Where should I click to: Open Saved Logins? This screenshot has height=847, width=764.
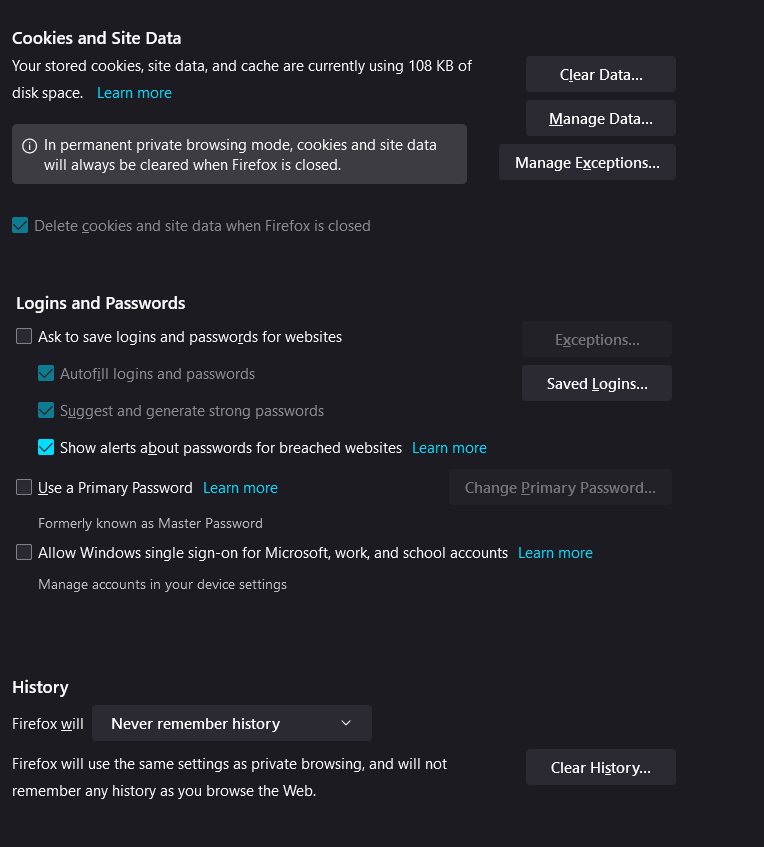tap(596, 384)
